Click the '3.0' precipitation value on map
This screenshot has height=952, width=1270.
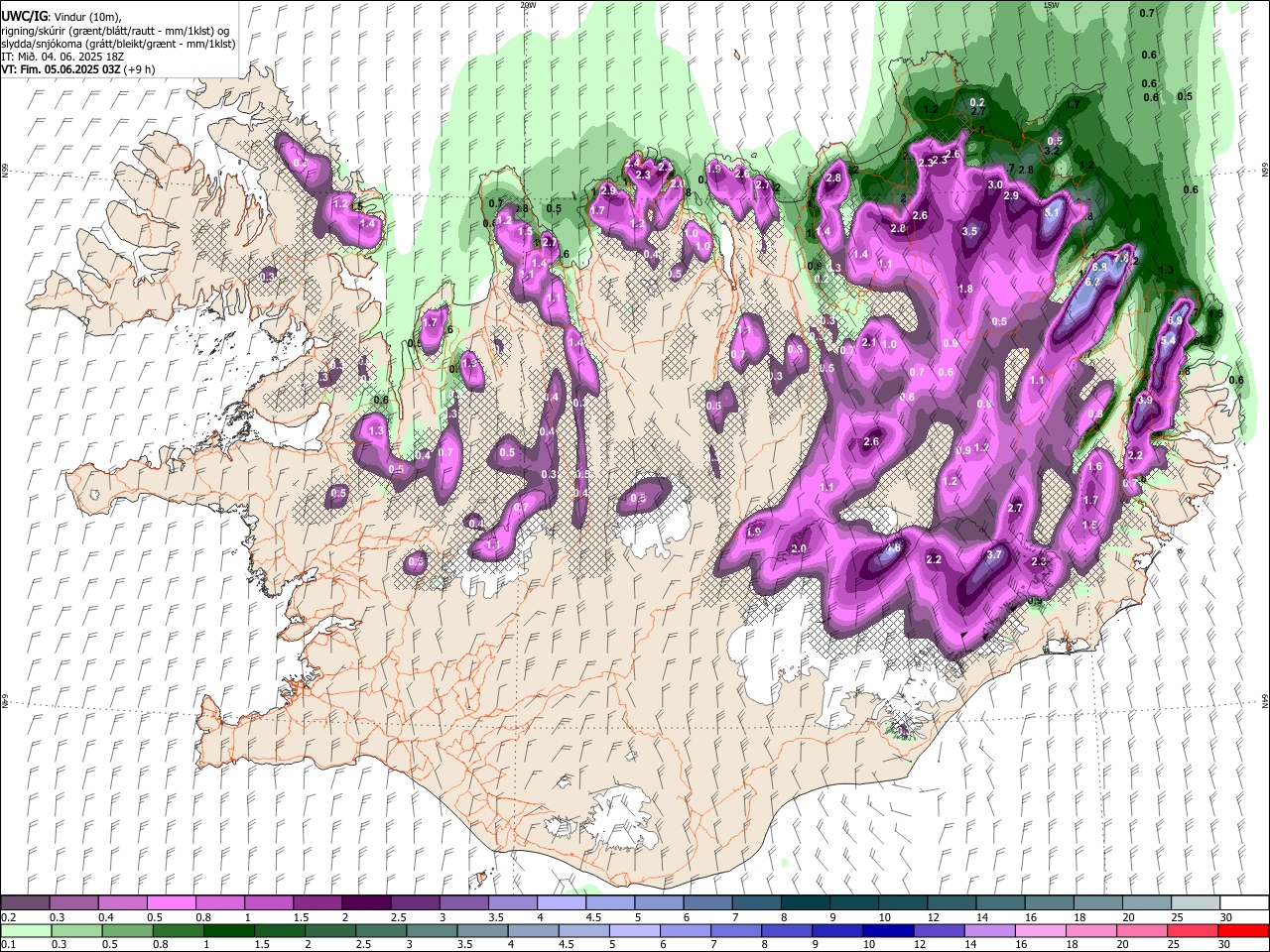point(995,185)
